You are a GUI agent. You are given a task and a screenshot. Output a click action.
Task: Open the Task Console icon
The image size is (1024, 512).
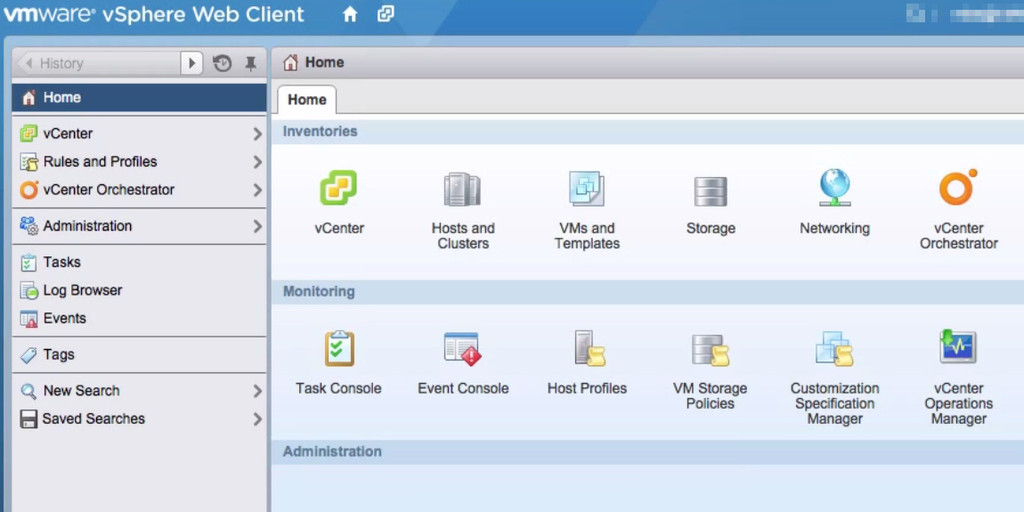pos(339,348)
